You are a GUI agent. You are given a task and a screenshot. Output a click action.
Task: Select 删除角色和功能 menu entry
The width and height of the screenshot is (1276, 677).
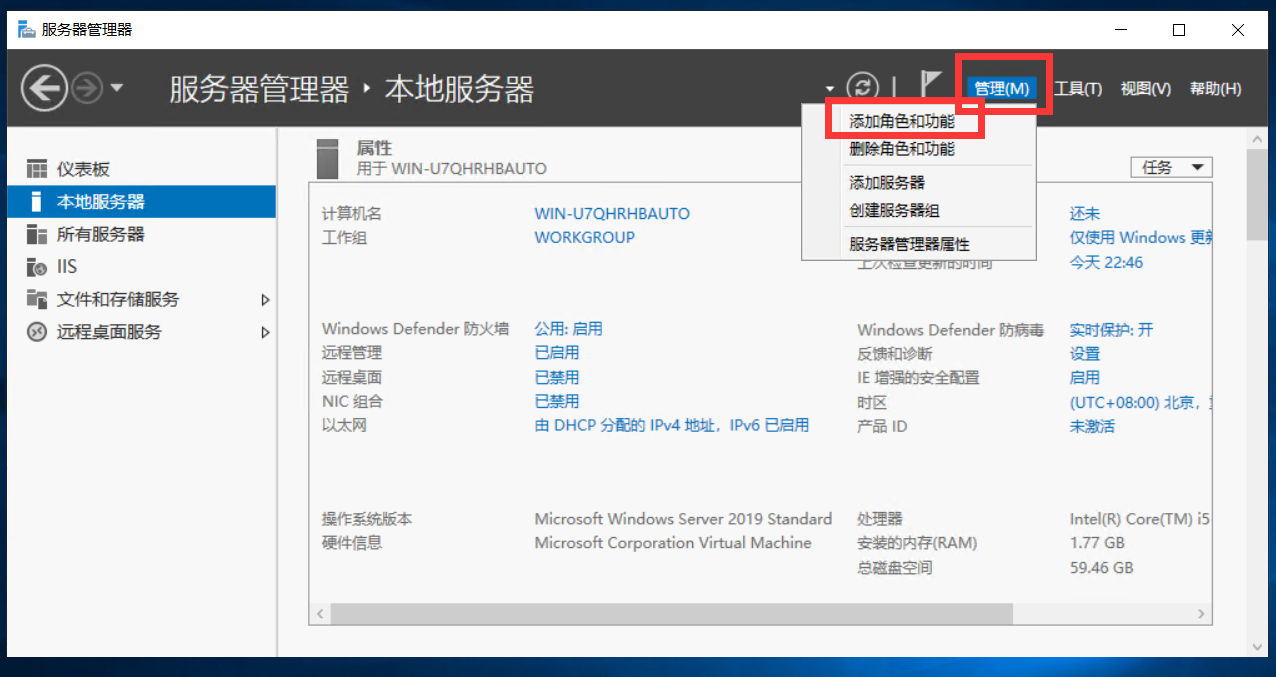[x=902, y=148]
